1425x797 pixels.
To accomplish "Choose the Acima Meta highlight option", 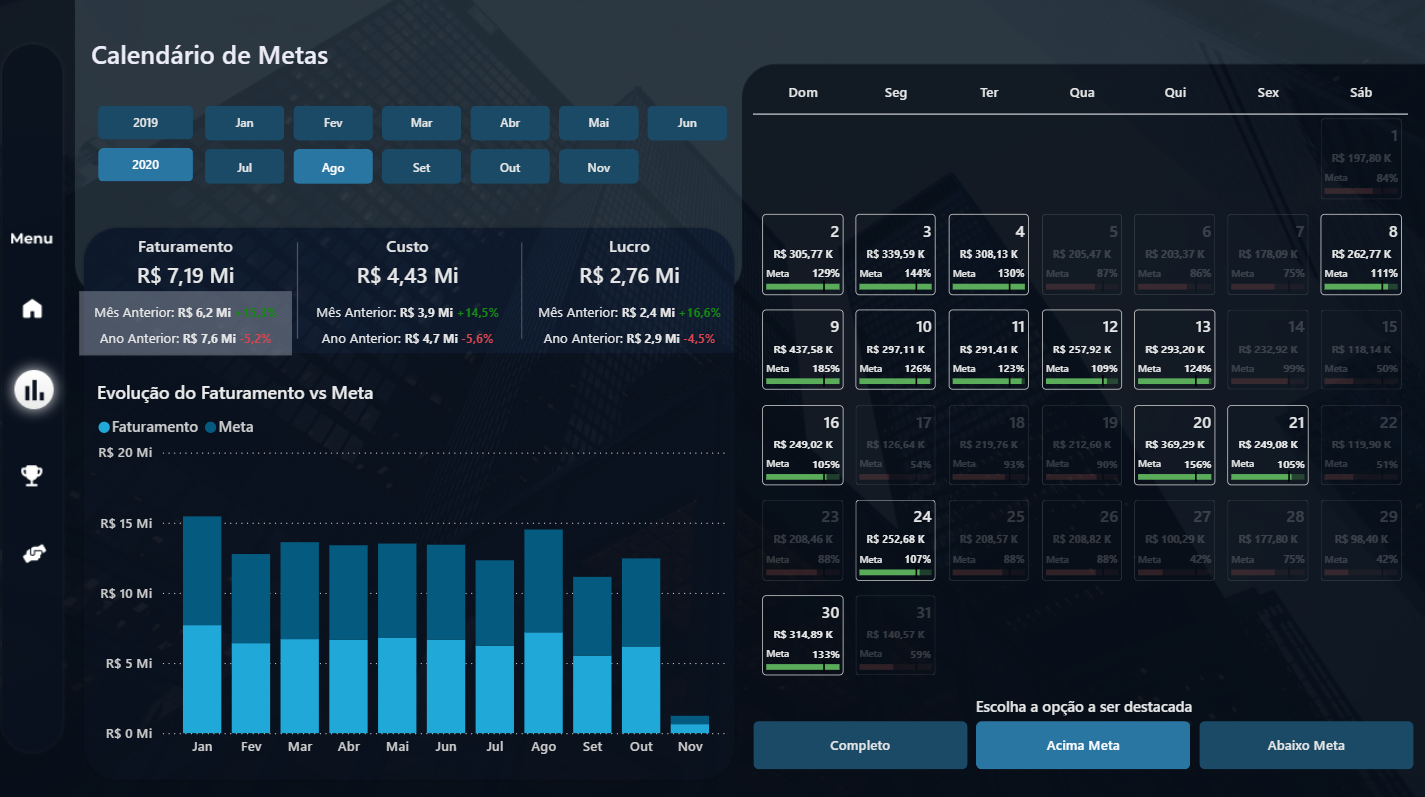I will pos(1083,745).
